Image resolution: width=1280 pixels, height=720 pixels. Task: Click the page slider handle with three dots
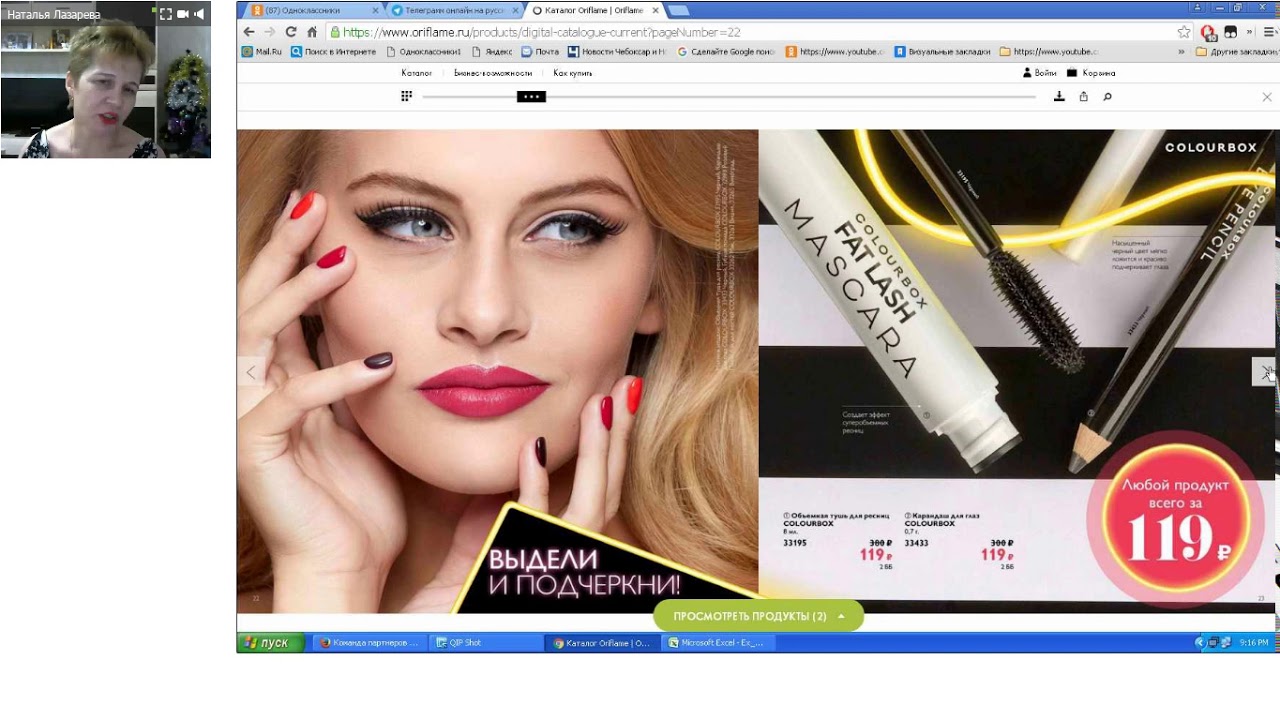[531, 96]
